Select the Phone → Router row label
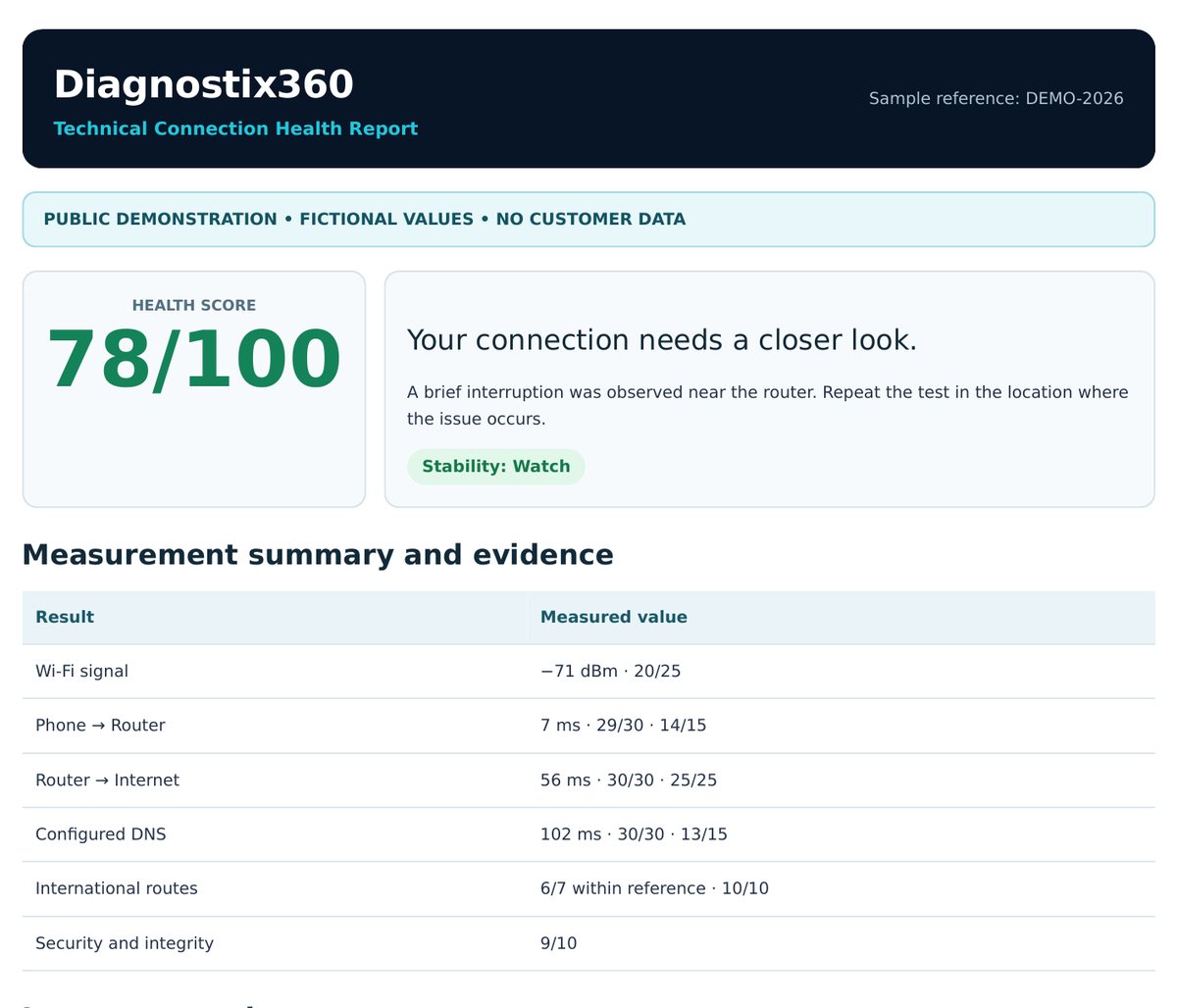Image resolution: width=1177 pixels, height=1008 pixels. [x=100, y=726]
